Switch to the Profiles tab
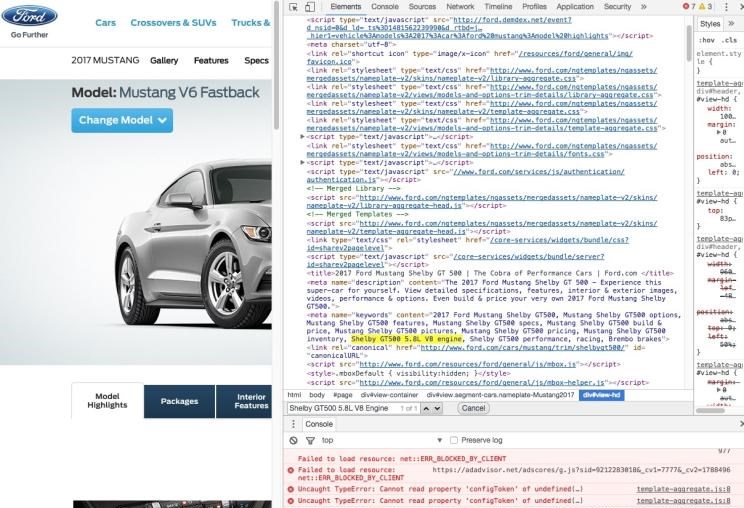Image resolution: width=744 pixels, height=508 pixels. click(x=534, y=7)
